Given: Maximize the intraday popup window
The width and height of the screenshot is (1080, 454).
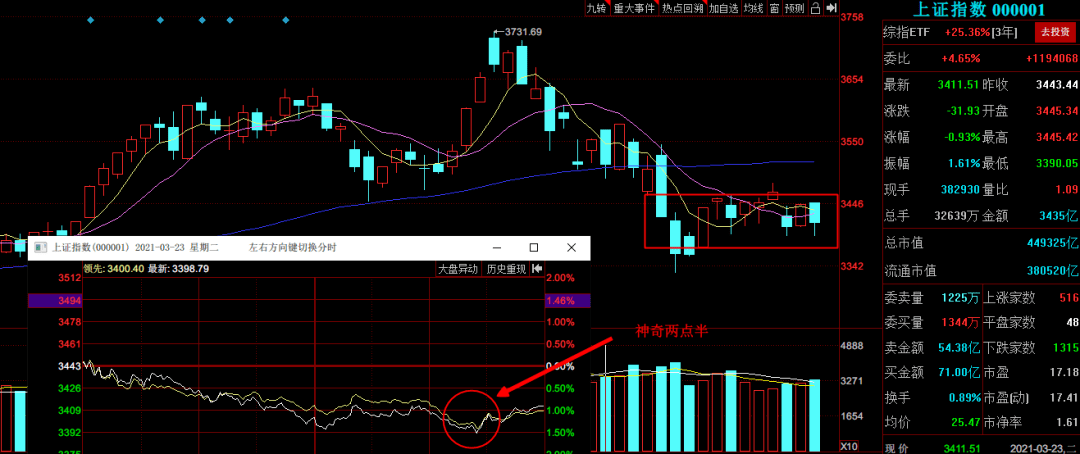Looking at the screenshot, I should [x=534, y=247].
